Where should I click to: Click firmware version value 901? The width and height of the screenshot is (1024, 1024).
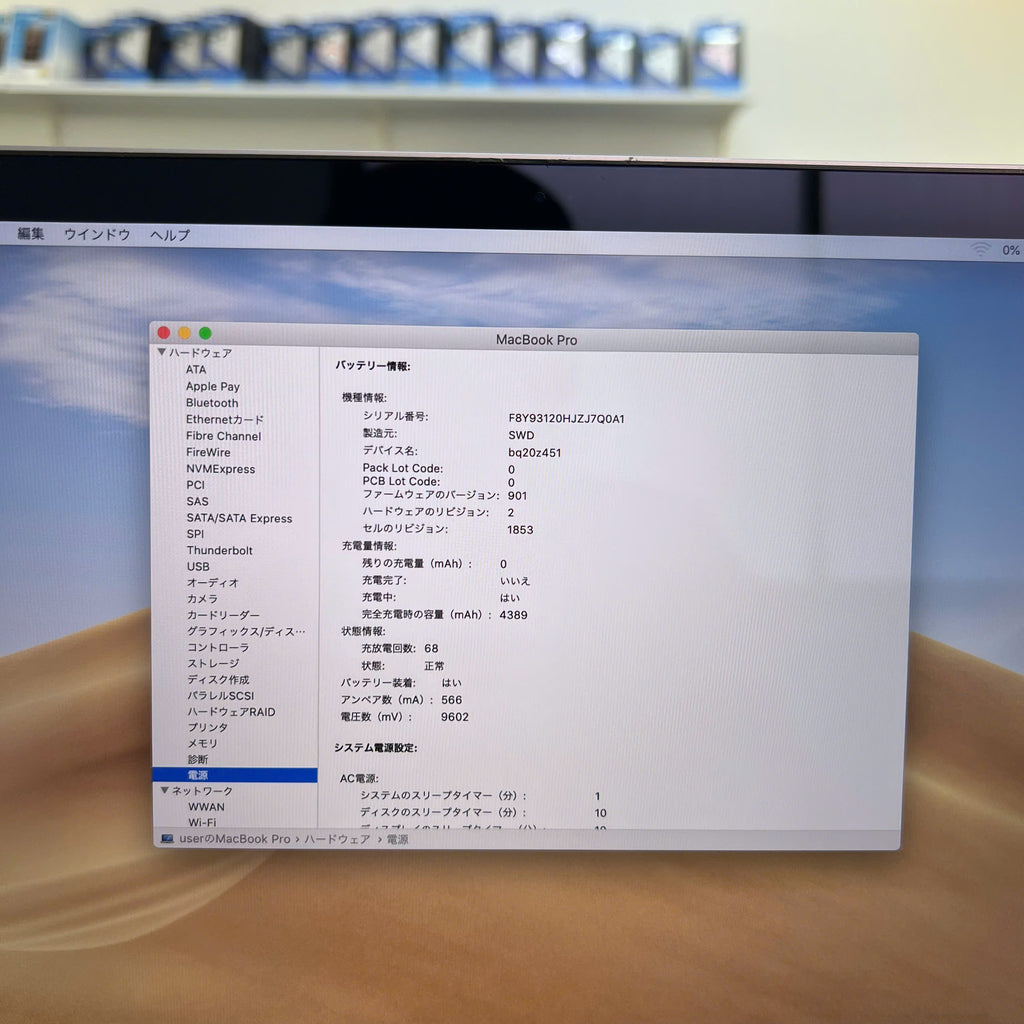coord(517,496)
